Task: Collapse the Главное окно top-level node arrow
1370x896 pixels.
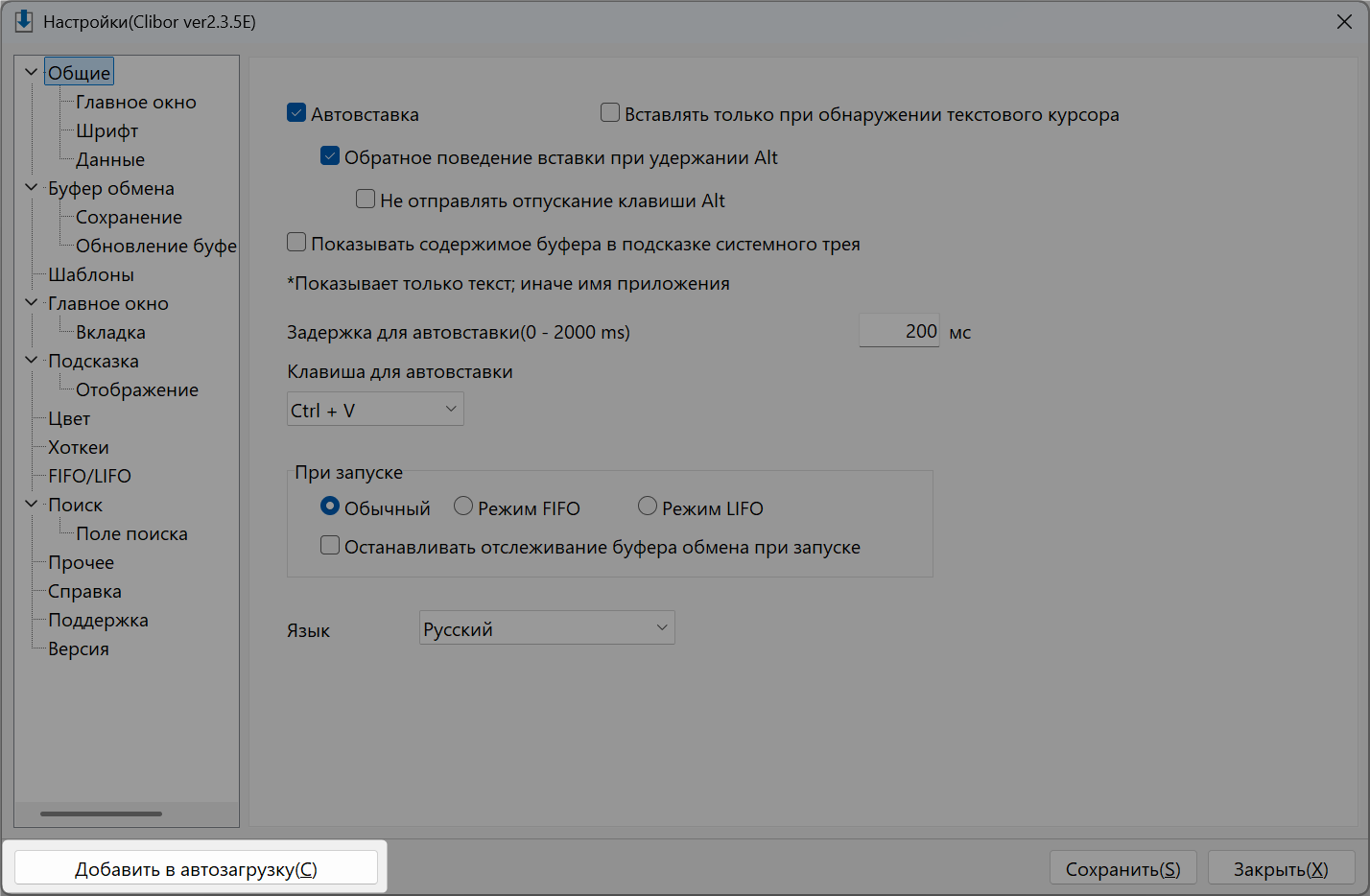Action: (x=31, y=302)
